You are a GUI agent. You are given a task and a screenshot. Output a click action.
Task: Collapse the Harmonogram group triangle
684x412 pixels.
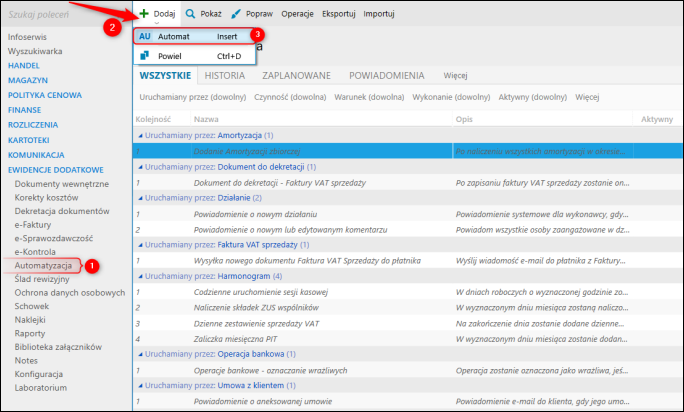coord(140,276)
